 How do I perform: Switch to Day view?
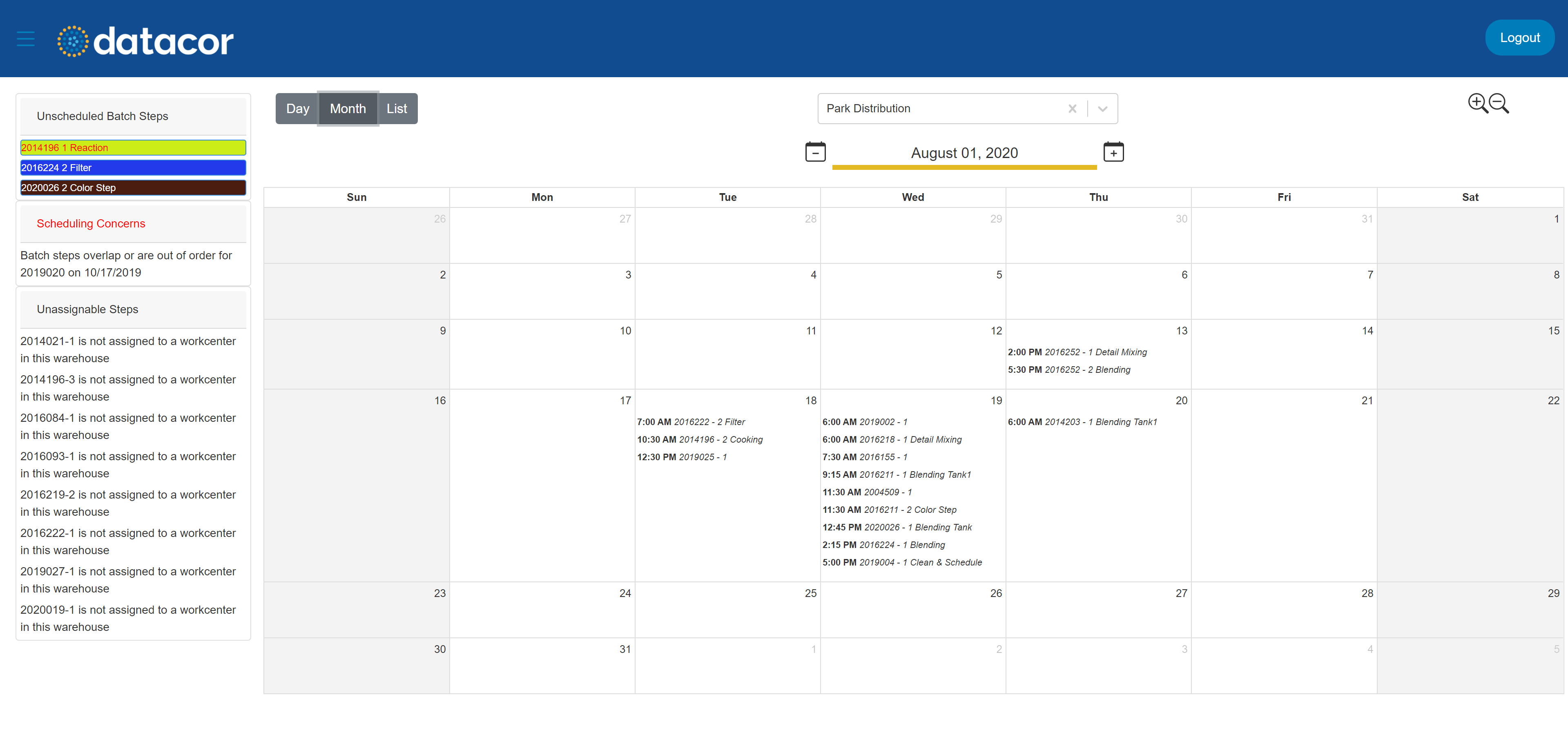coord(298,108)
